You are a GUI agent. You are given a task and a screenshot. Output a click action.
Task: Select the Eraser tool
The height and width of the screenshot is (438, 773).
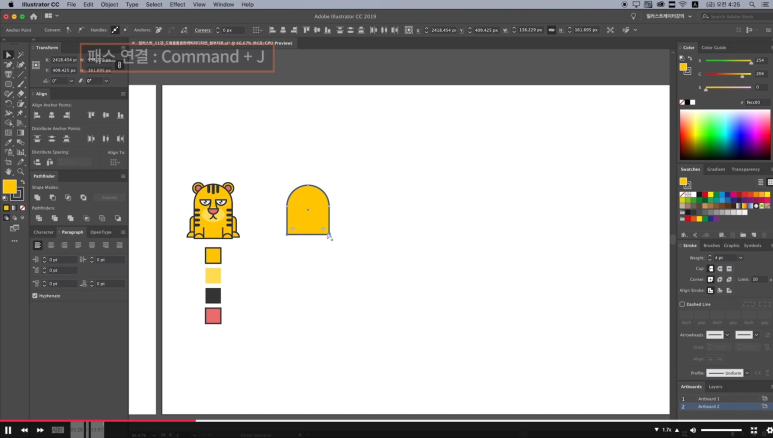pos(21,94)
